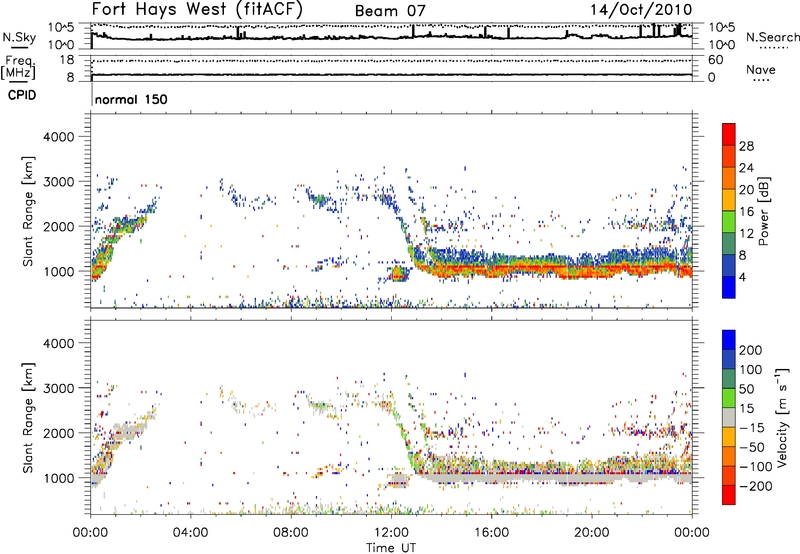The image size is (800, 554).
Task: Click the 'Freq. [MHz]' axis label
Action: 18,67
